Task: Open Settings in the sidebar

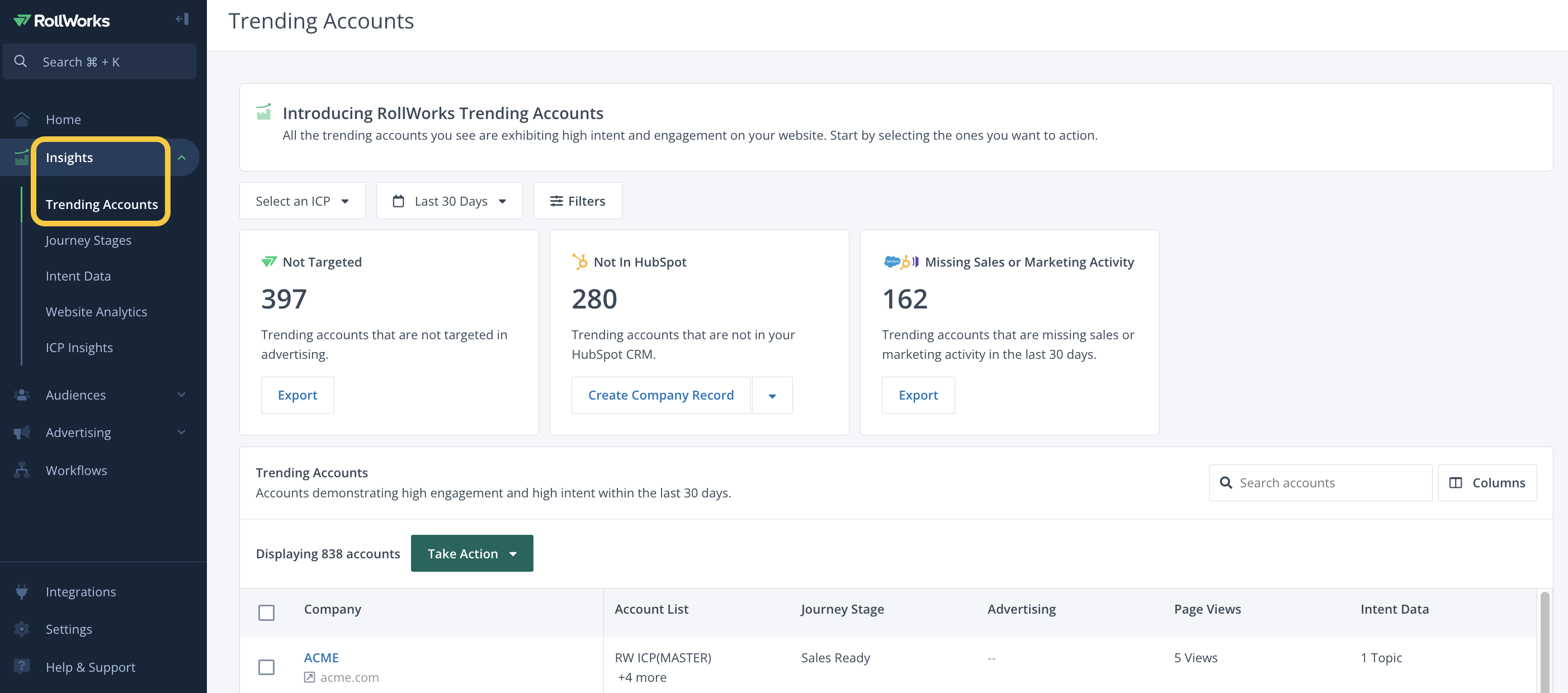Action: pyautogui.click(x=69, y=629)
